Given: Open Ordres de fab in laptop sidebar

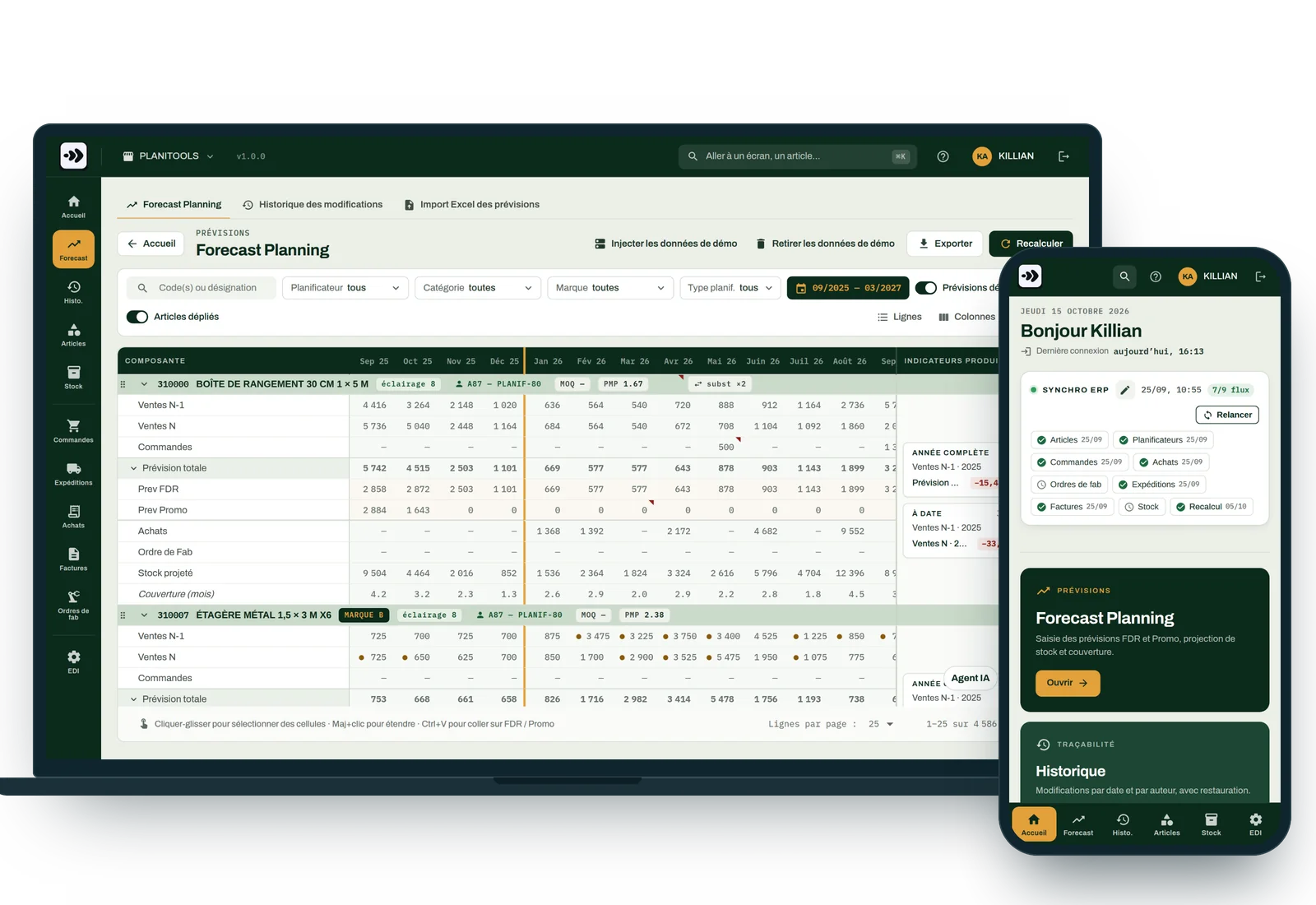Looking at the screenshot, I should coord(73,605).
